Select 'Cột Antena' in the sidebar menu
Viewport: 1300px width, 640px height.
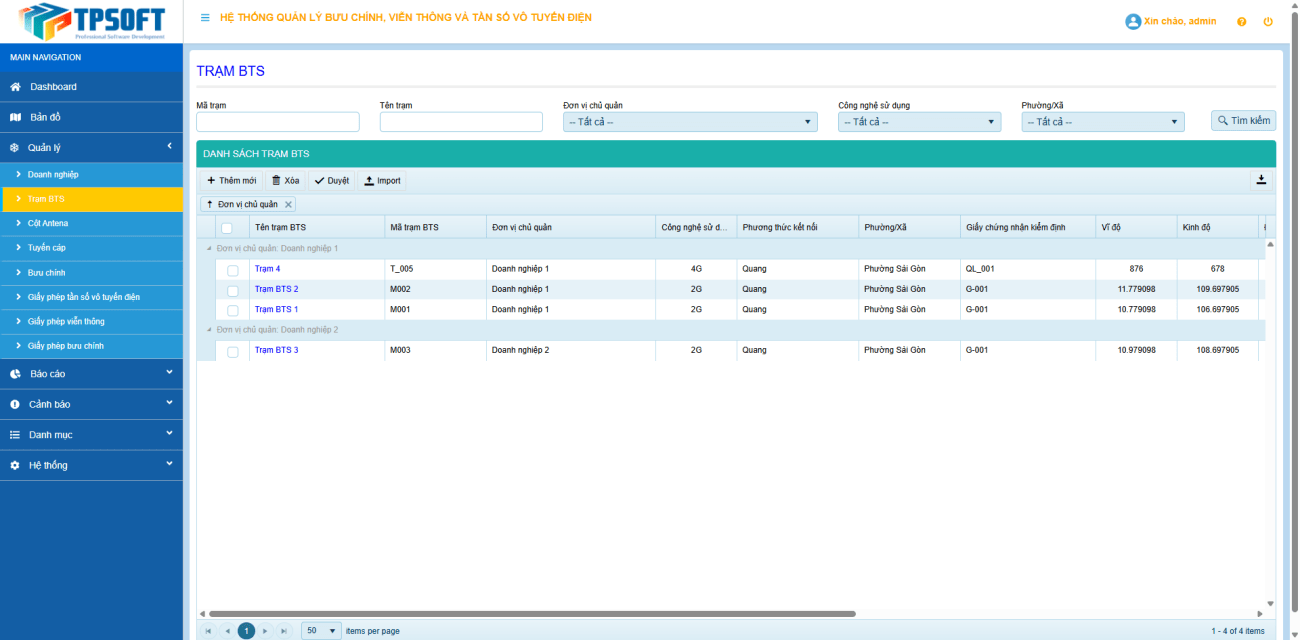tap(48, 223)
